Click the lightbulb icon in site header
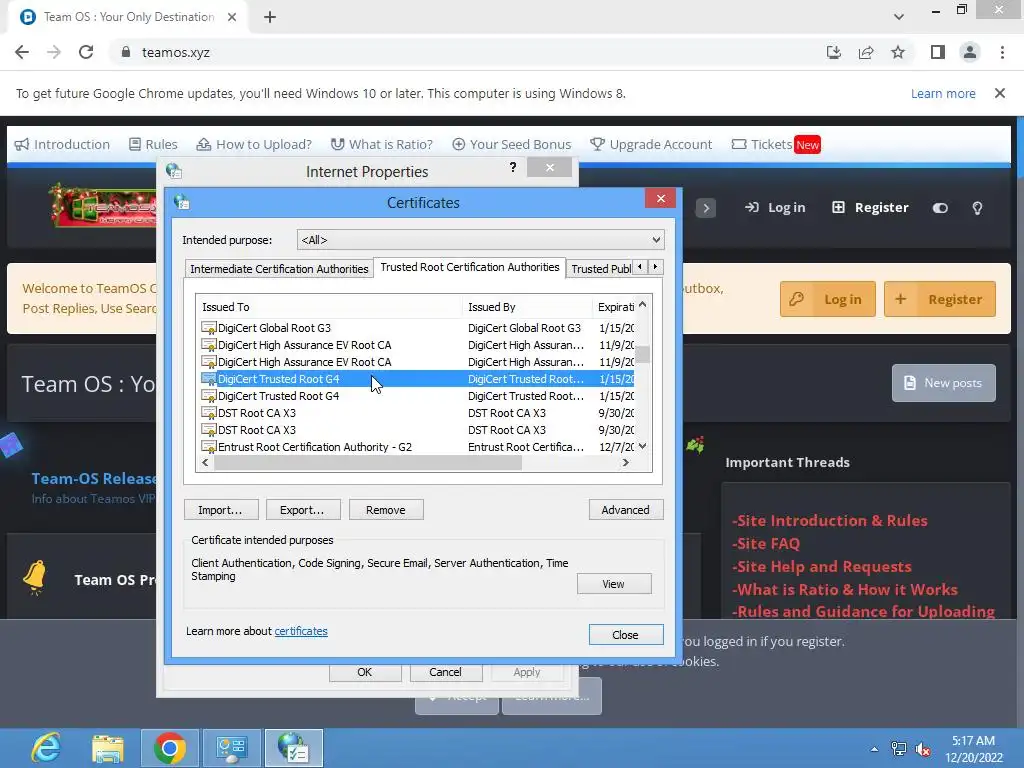This screenshot has width=1024, height=768. point(978,208)
